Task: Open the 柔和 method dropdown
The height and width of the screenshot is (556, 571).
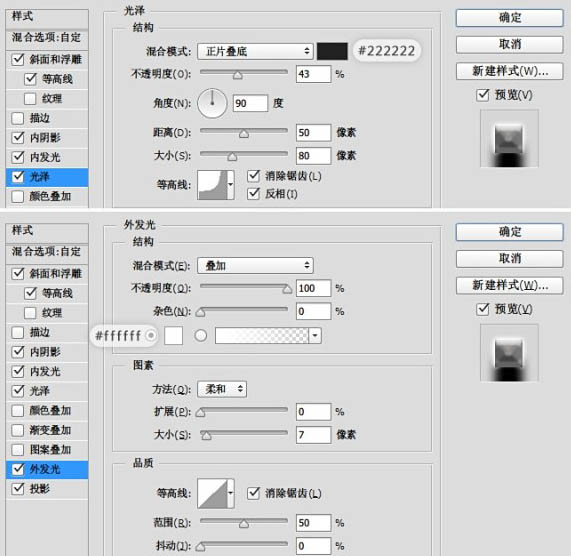Action: coord(222,389)
